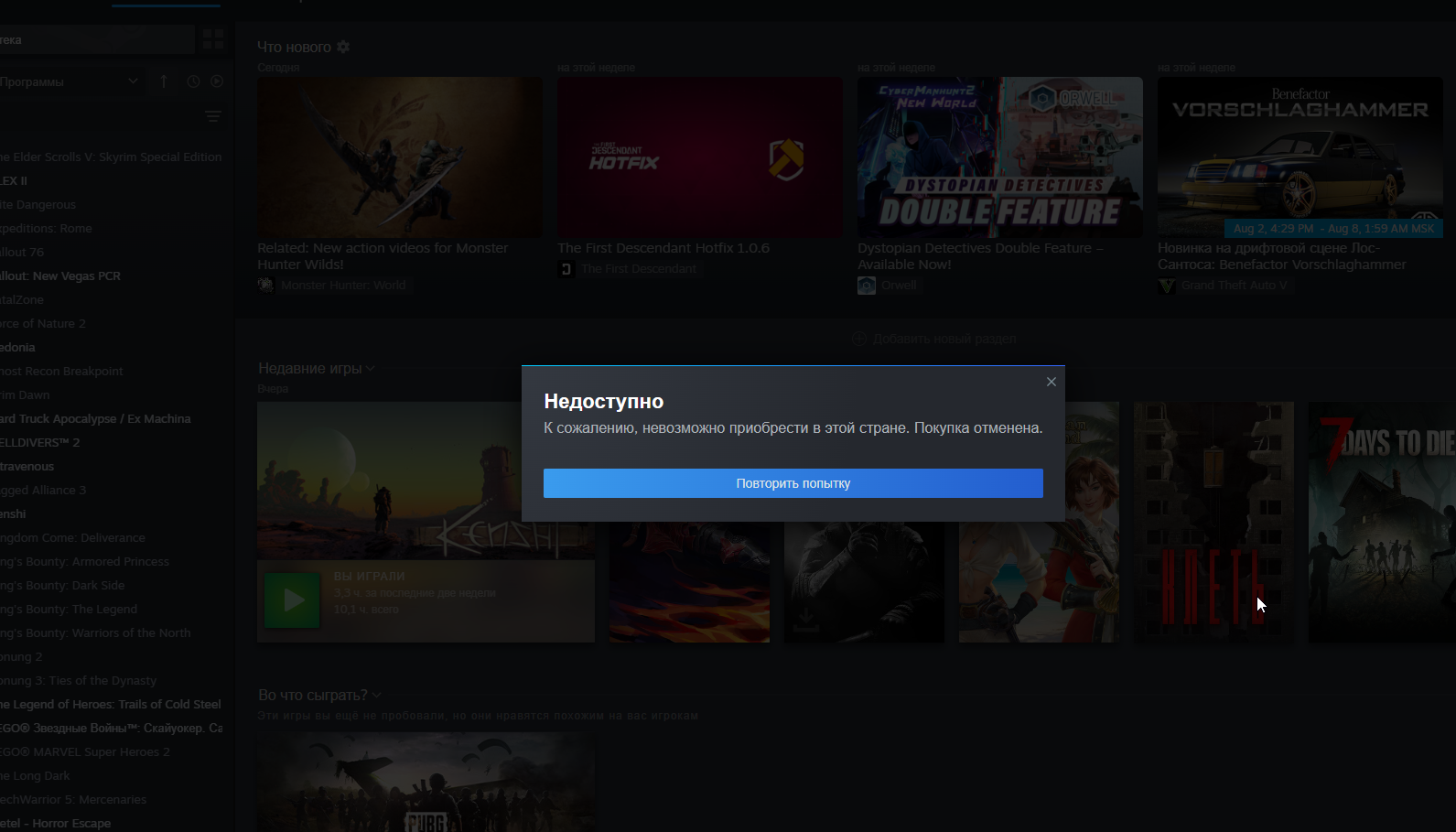Select Trails of Cold Steel in list

pyautogui.click(x=111, y=705)
